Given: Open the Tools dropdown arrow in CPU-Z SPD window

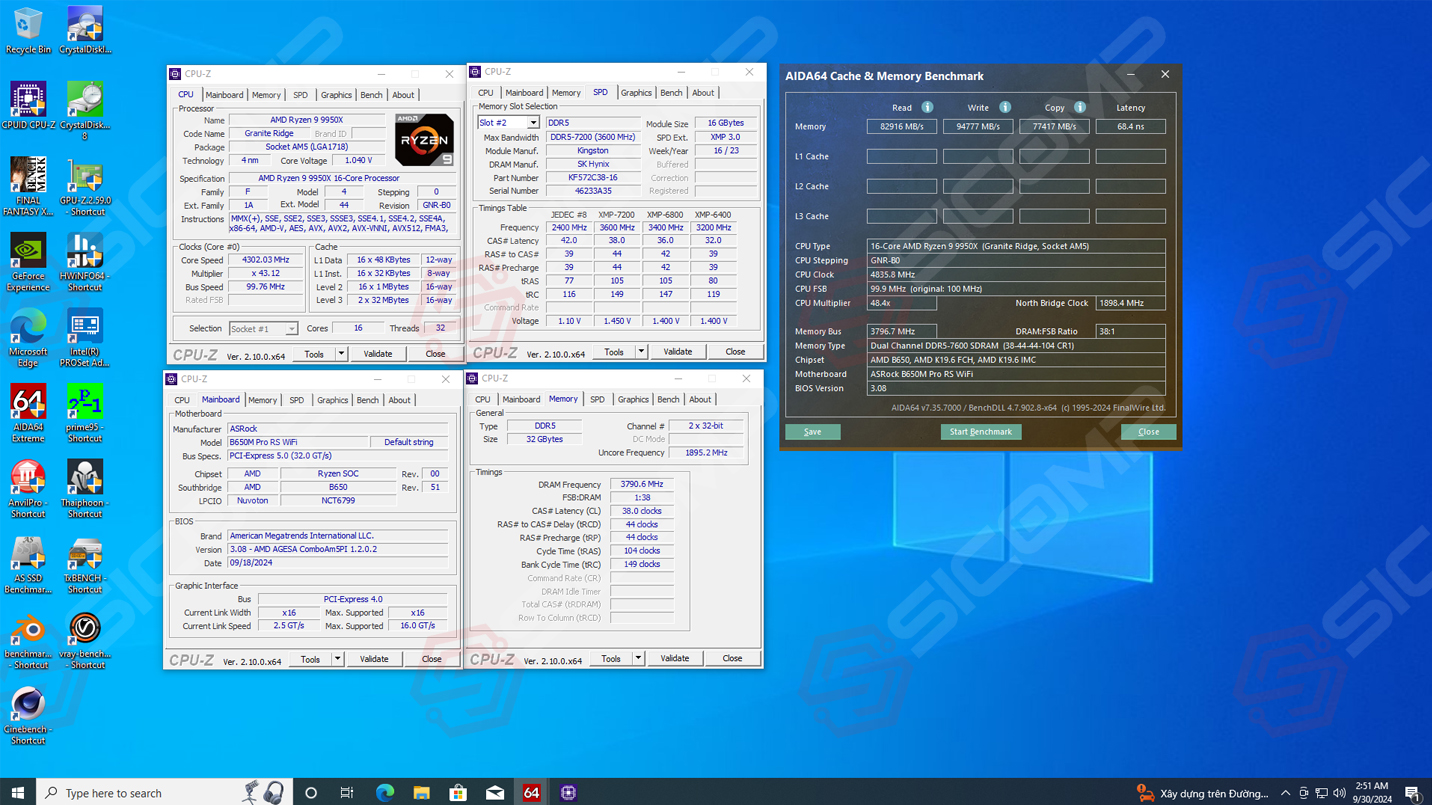Looking at the screenshot, I should pos(641,352).
